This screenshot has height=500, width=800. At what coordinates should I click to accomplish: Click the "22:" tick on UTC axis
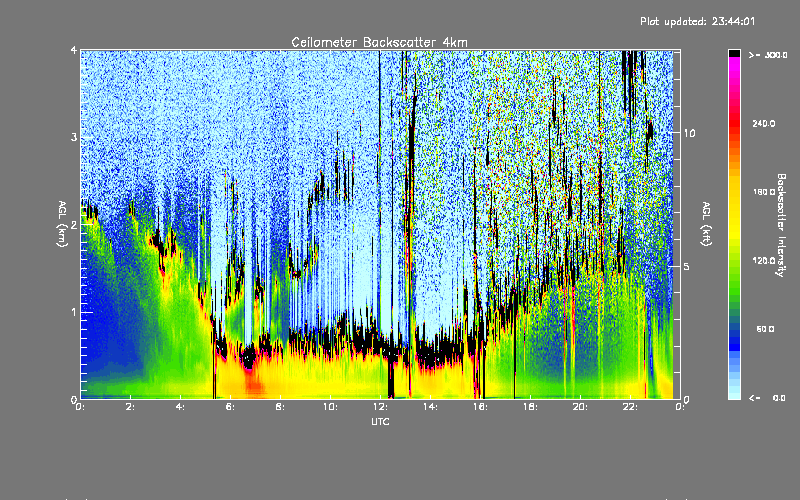click(630, 407)
